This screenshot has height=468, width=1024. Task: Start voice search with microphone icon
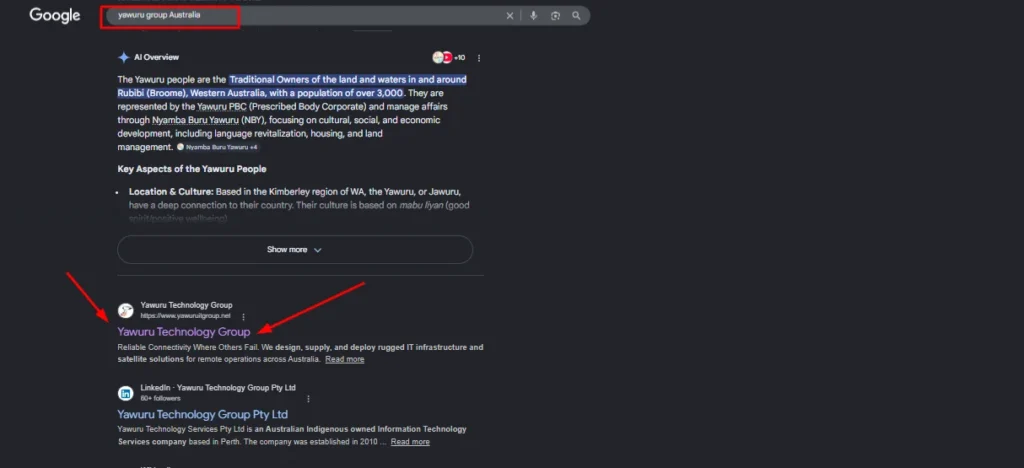pyautogui.click(x=533, y=16)
